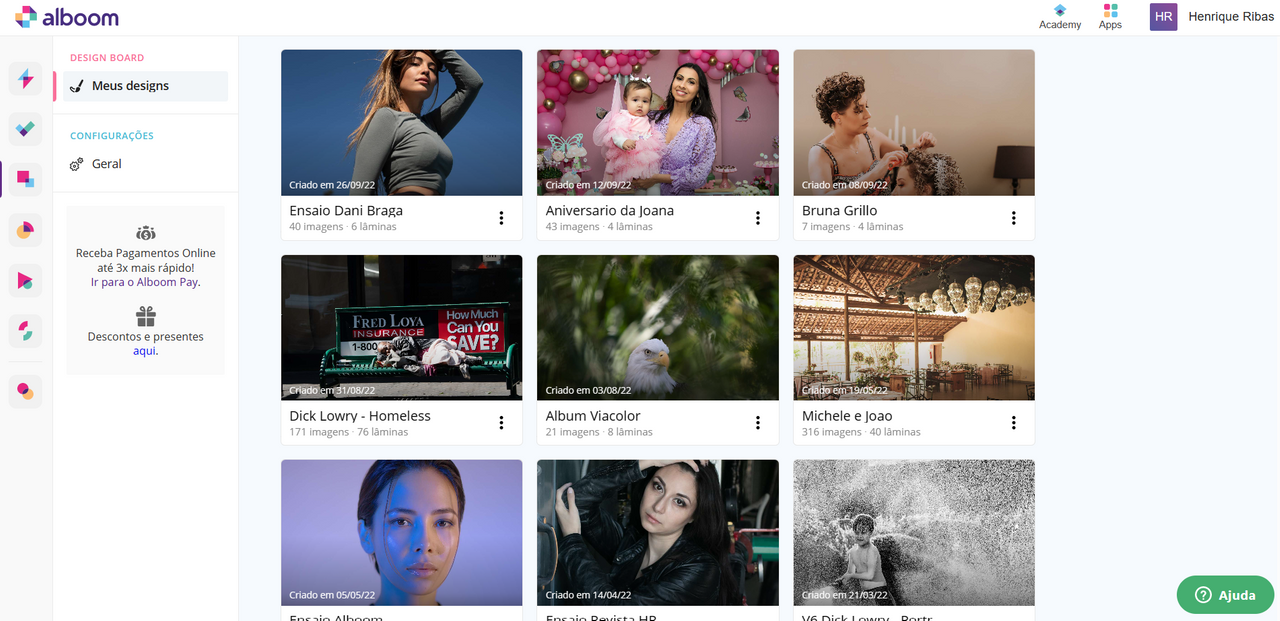Screen dimensions: 1280x621
Task: Select Meus designs in the side menu
Action: 130,86
